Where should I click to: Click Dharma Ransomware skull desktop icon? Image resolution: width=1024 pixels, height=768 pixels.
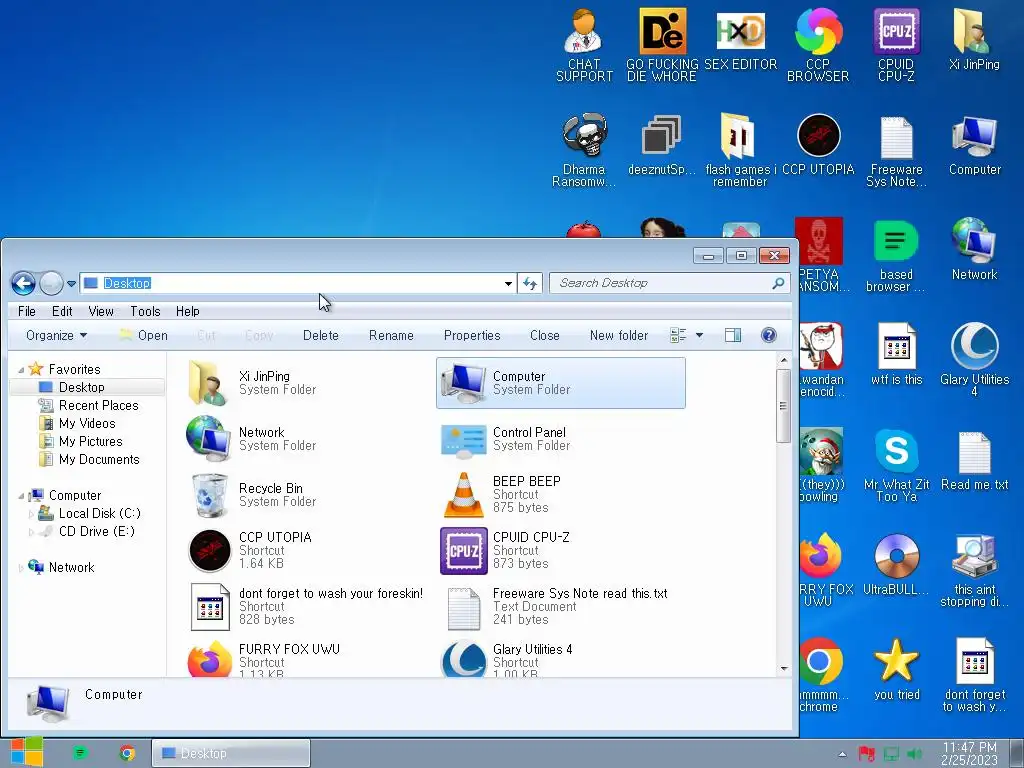[584, 151]
